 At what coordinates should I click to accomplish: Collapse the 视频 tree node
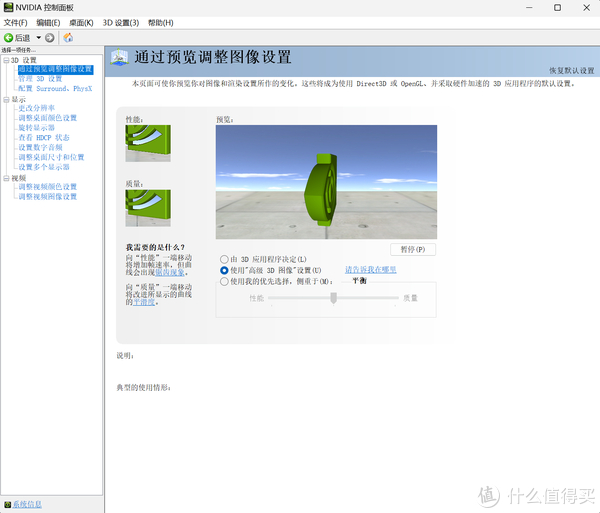(6, 178)
